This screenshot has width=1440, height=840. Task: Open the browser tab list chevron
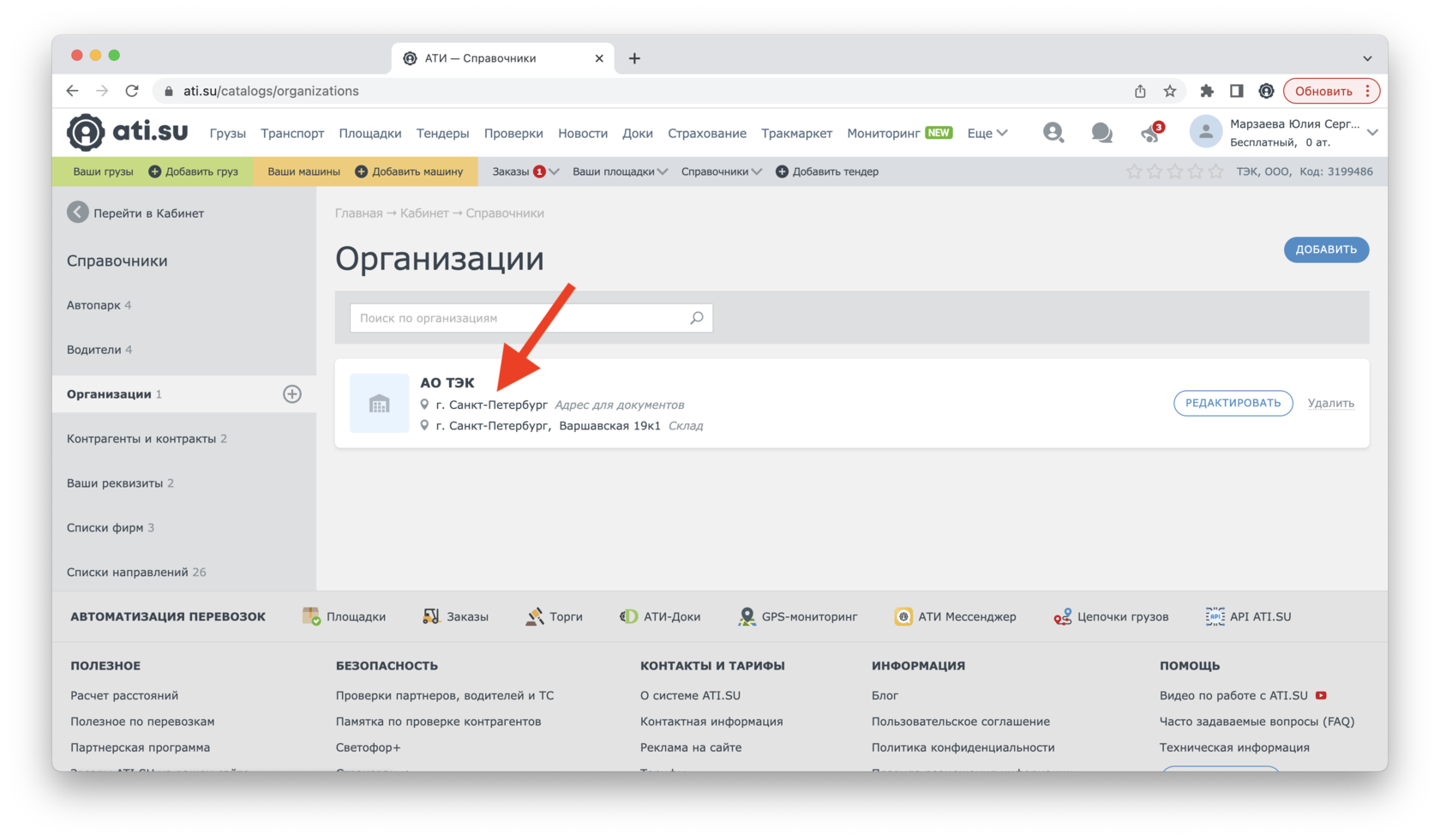coord(1367,58)
